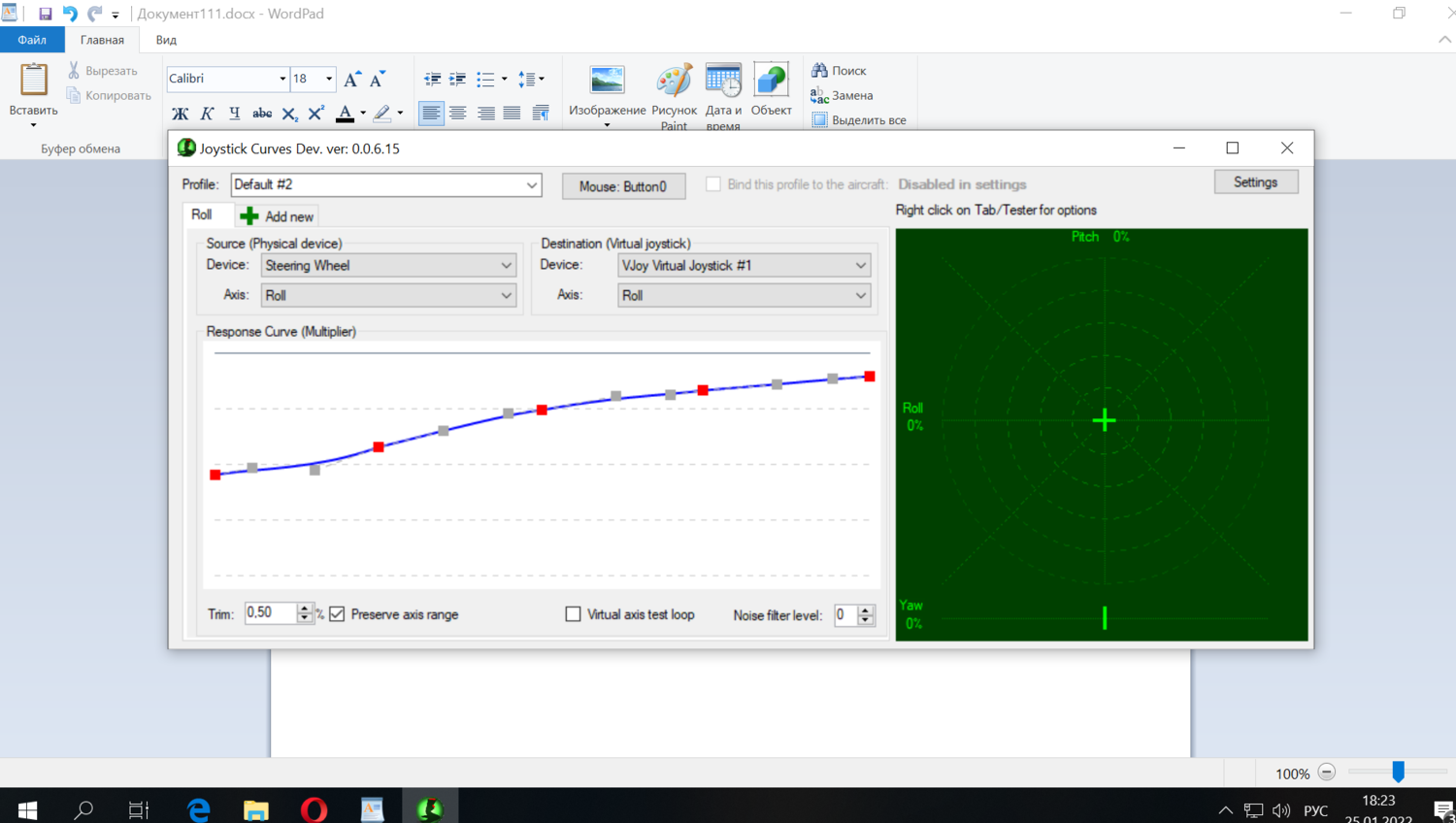Select the Roll axis tab
The width and height of the screenshot is (1456, 823).
coord(202,214)
